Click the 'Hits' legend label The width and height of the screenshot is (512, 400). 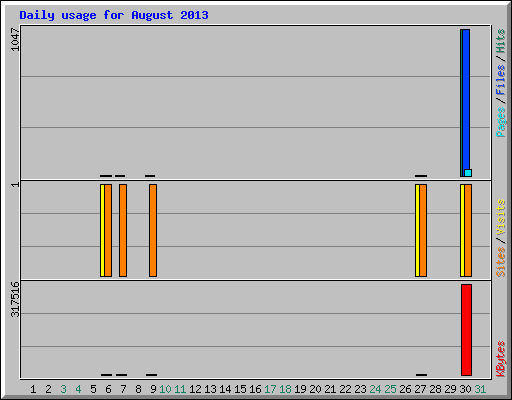500,41
